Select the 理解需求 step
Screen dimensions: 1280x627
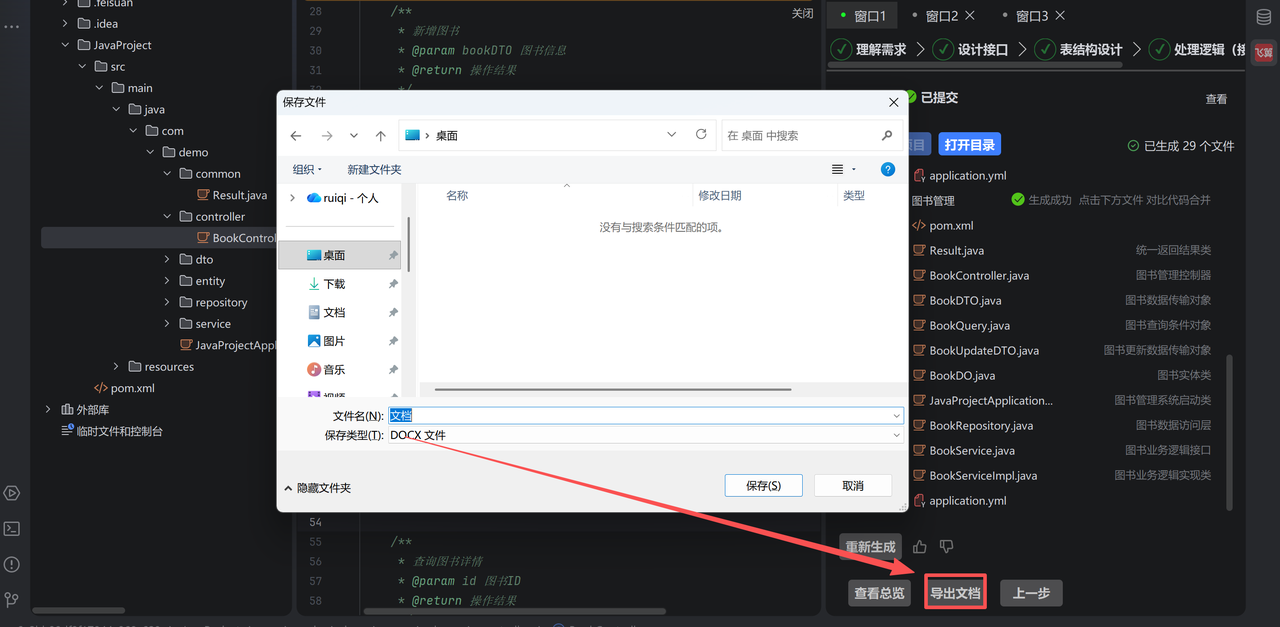tap(868, 49)
